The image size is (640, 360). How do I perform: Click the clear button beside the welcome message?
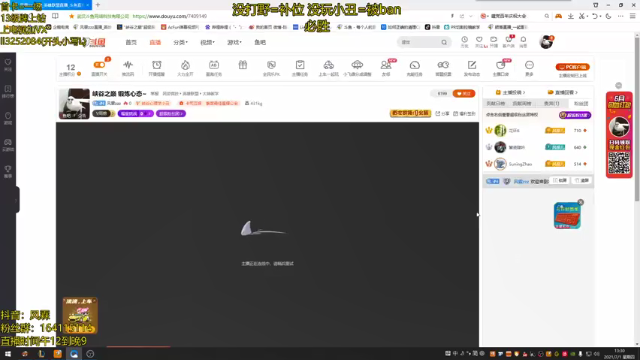[582, 180]
